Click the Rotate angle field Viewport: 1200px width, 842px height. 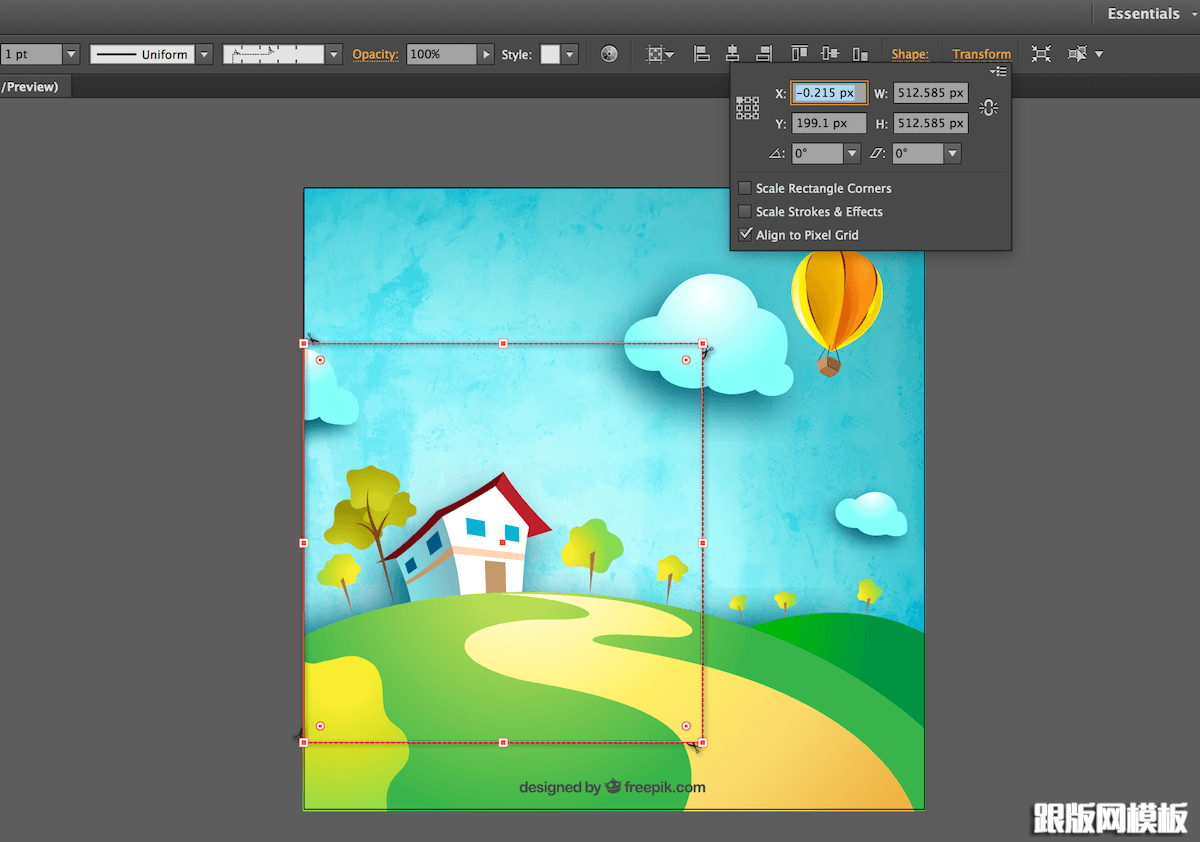point(817,154)
